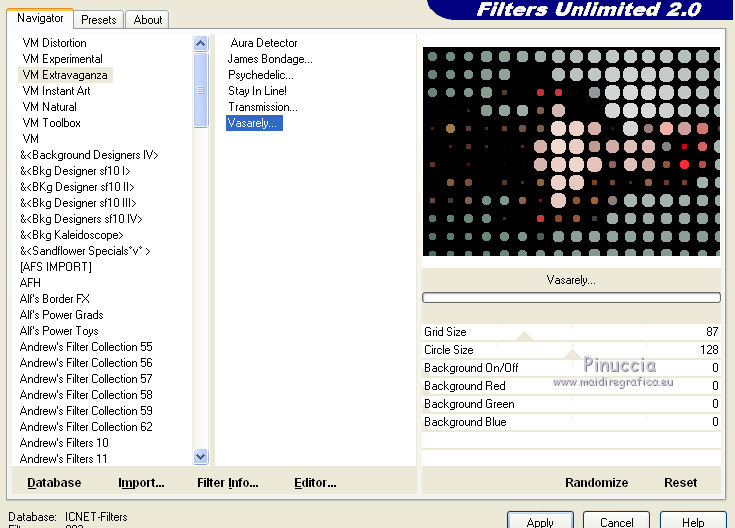The height and width of the screenshot is (528, 735).
Task: Select Andrew's Filter Collection 55
Action: point(86,347)
